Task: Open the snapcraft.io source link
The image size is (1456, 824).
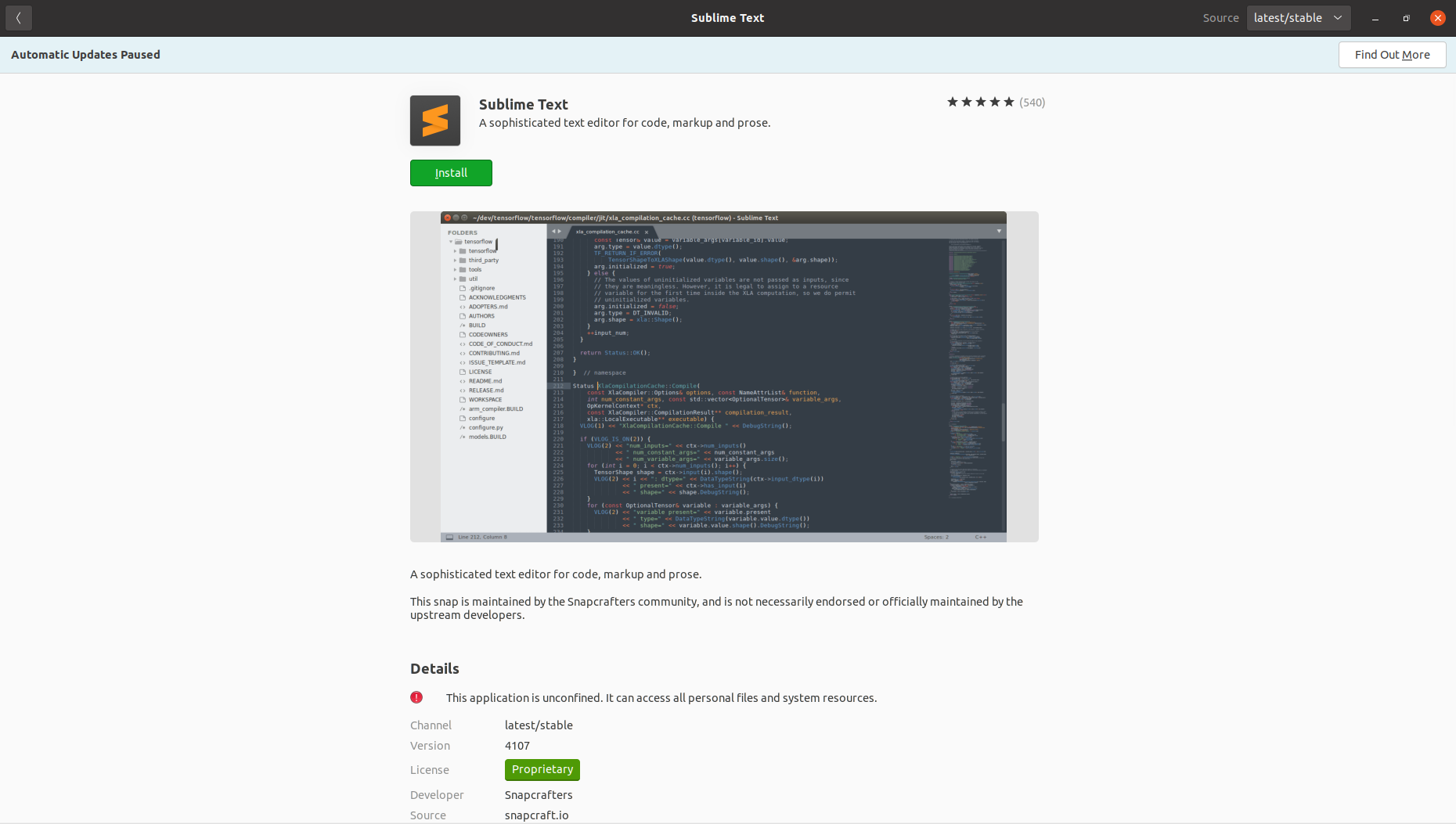Action: tap(536, 815)
